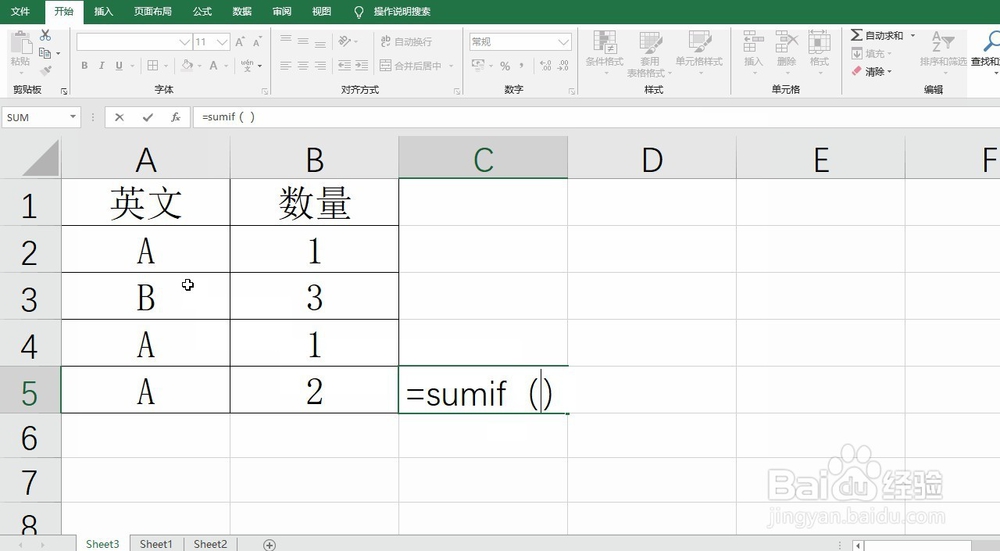Click the middle align icon
This screenshot has width=1000, height=551.
(x=303, y=41)
